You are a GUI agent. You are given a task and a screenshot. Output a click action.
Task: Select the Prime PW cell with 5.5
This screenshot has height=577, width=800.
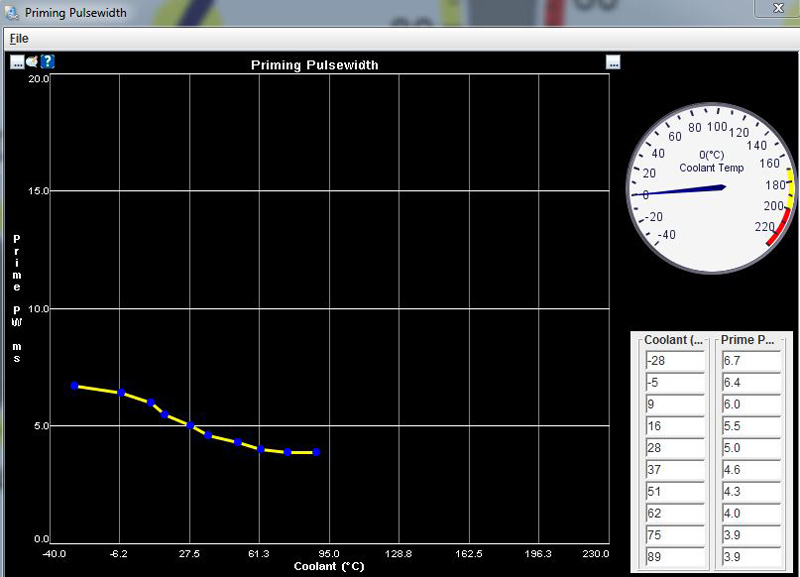750,426
